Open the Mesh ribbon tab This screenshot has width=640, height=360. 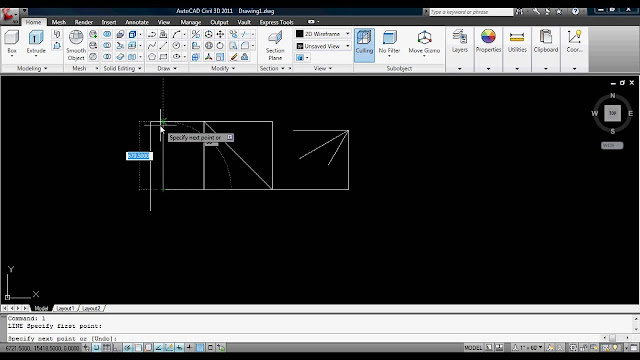pos(59,22)
